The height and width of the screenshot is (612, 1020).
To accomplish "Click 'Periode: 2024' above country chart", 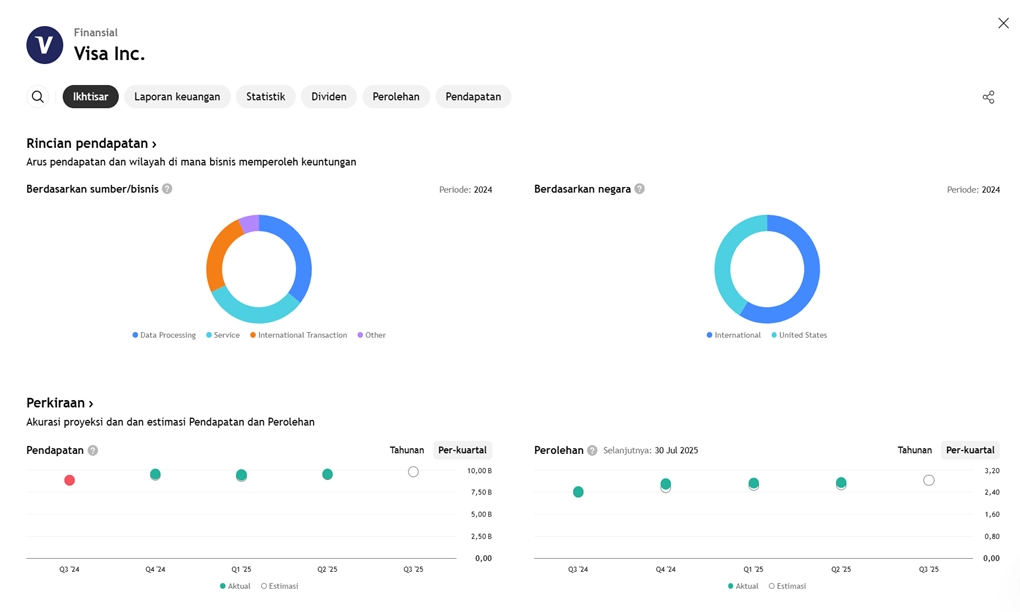I will (x=973, y=190).
